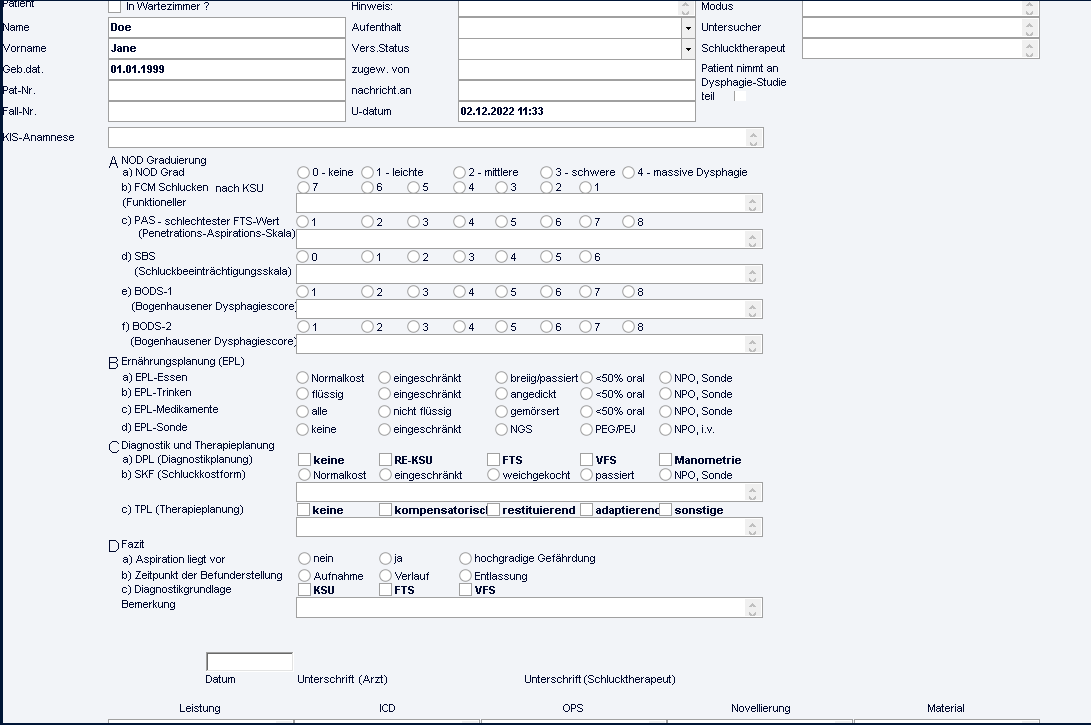Click the scroll arrows of the Untersucher field

pyautogui.click(x=1029, y=28)
